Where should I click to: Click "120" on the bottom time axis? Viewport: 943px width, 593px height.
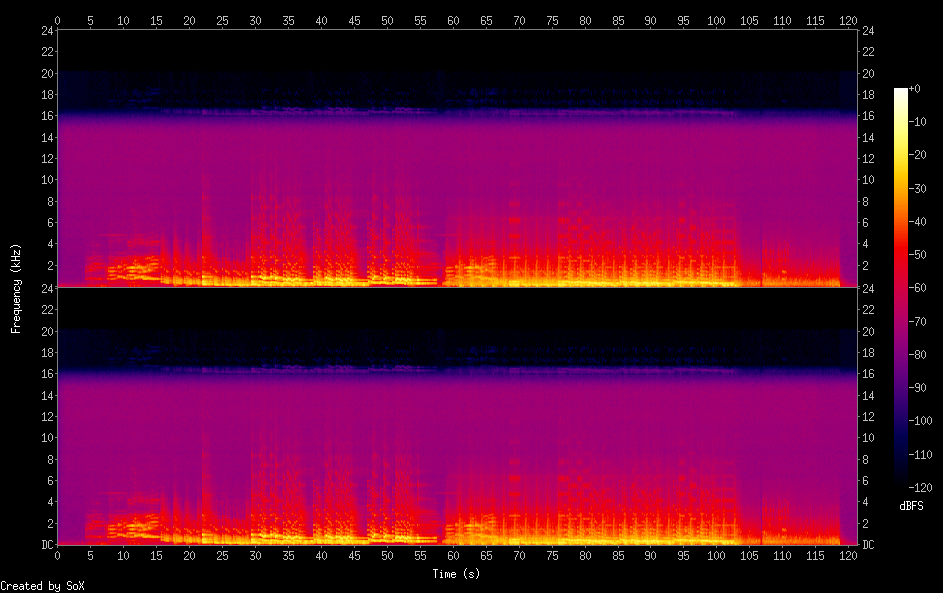(x=848, y=556)
